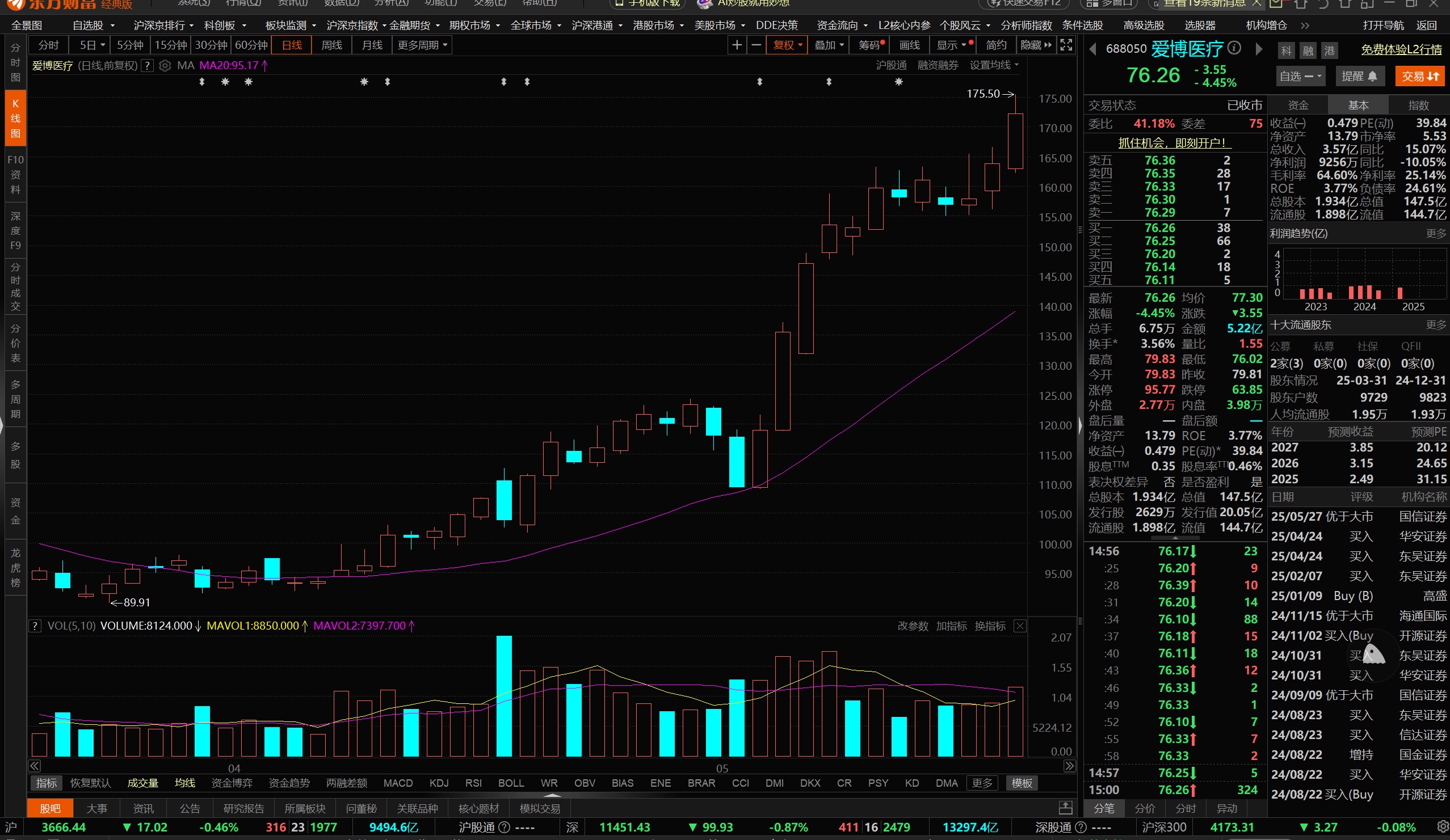Click the 港 badge icon
This screenshot has height=840, width=1450.
point(1329,50)
